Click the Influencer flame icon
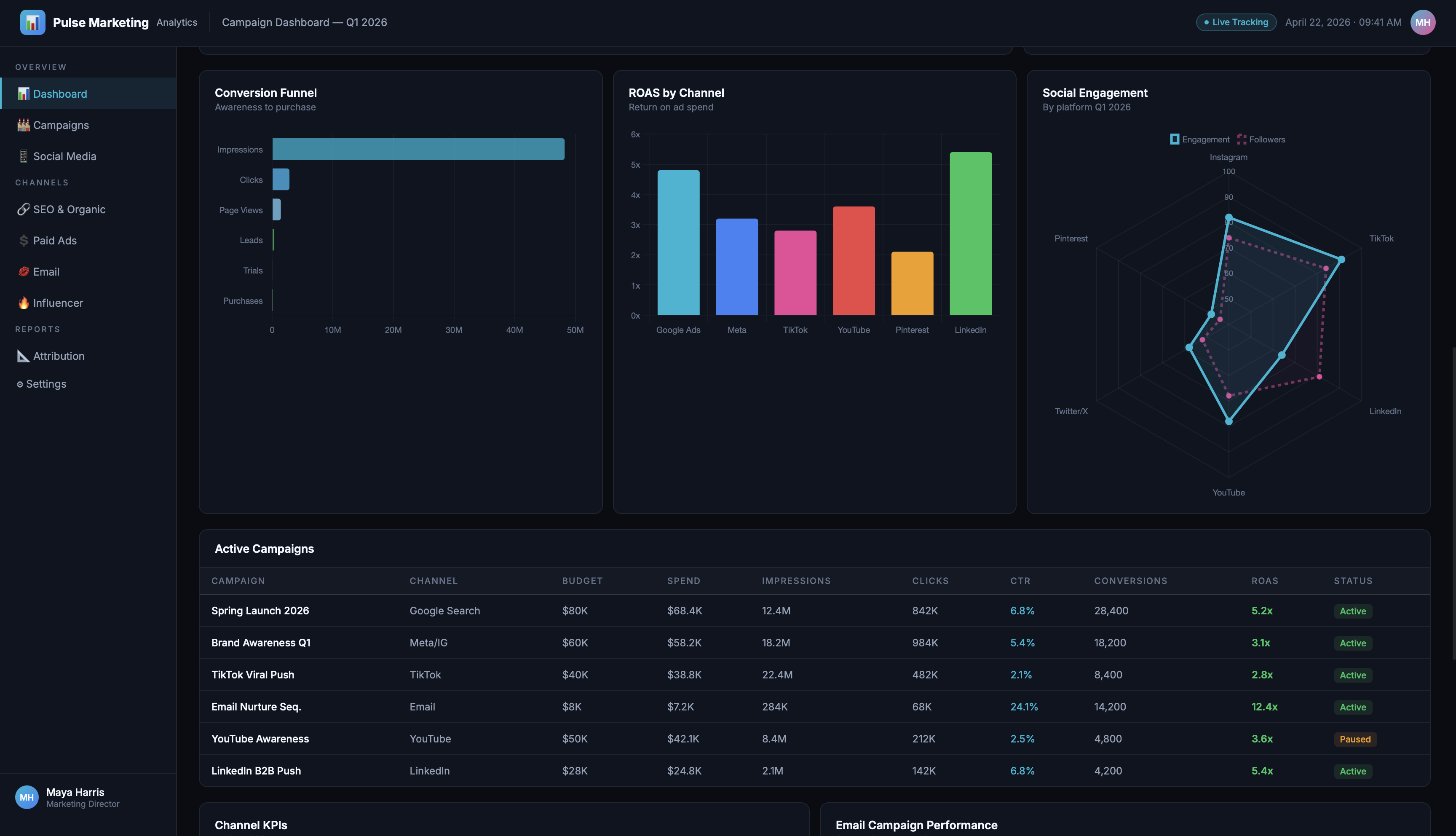Viewport: 1456px width, 836px height. point(24,303)
